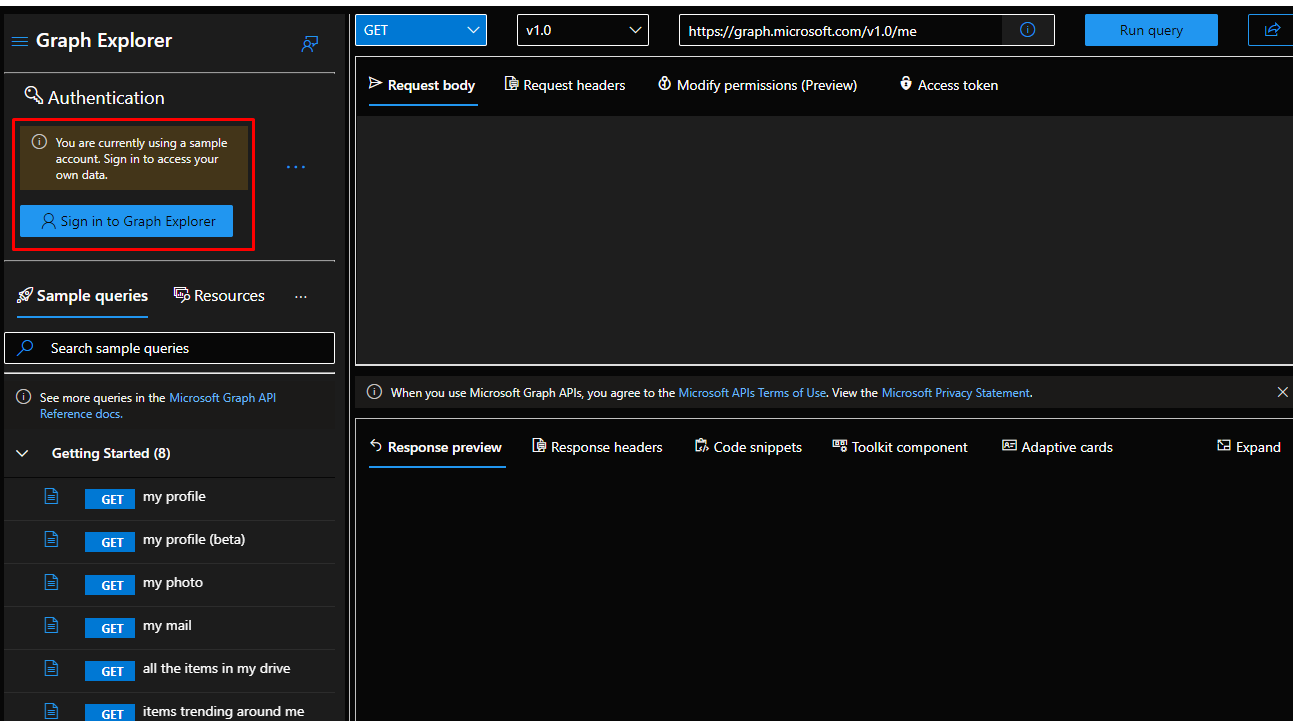Click the info icon in URL bar
Image resolution: width=1293 pixels, height=721 pixels.
pos(1027,30)
